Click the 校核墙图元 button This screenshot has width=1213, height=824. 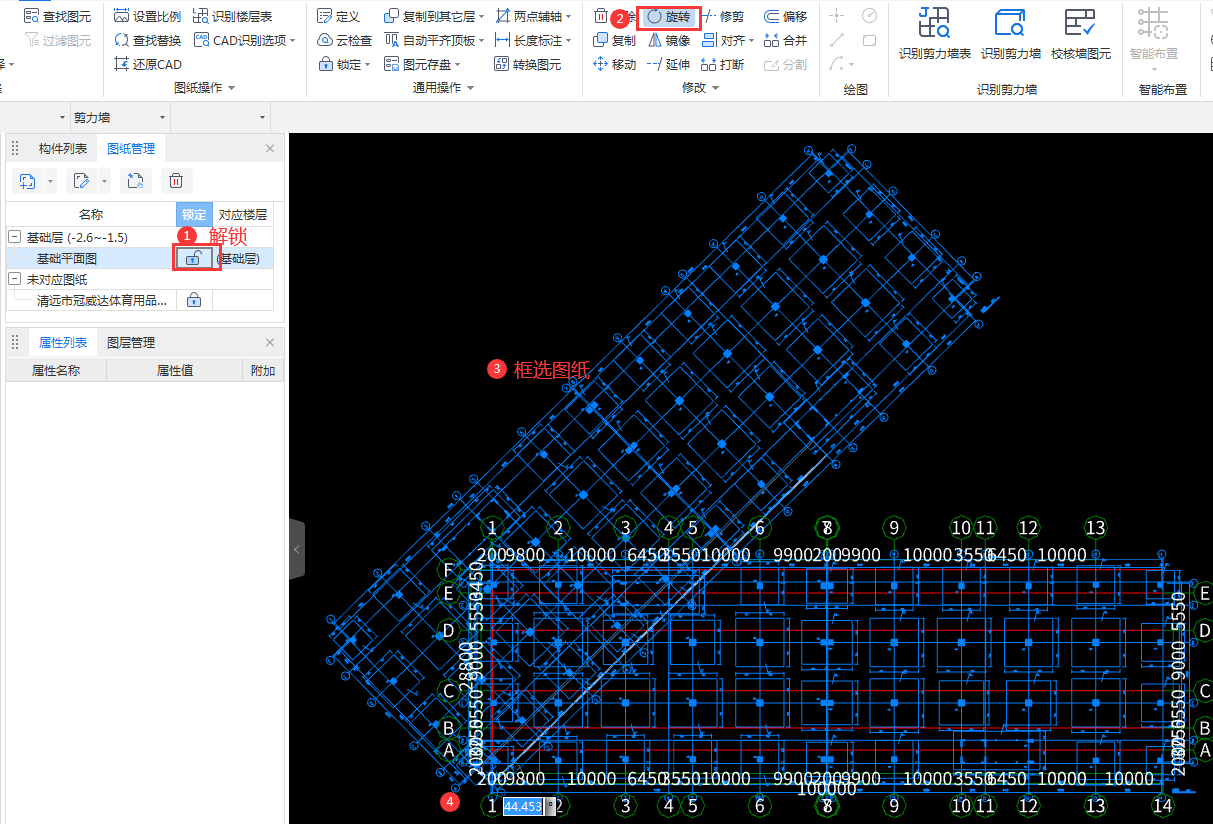1080,34
